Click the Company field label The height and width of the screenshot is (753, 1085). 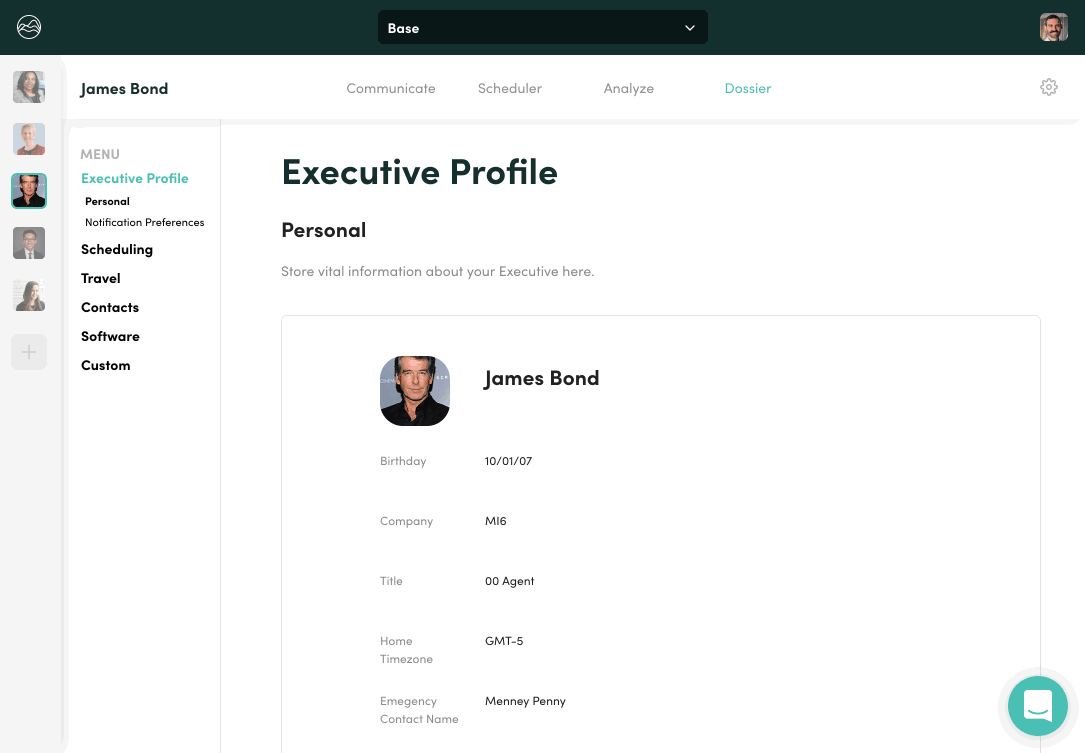pos(406,521)
